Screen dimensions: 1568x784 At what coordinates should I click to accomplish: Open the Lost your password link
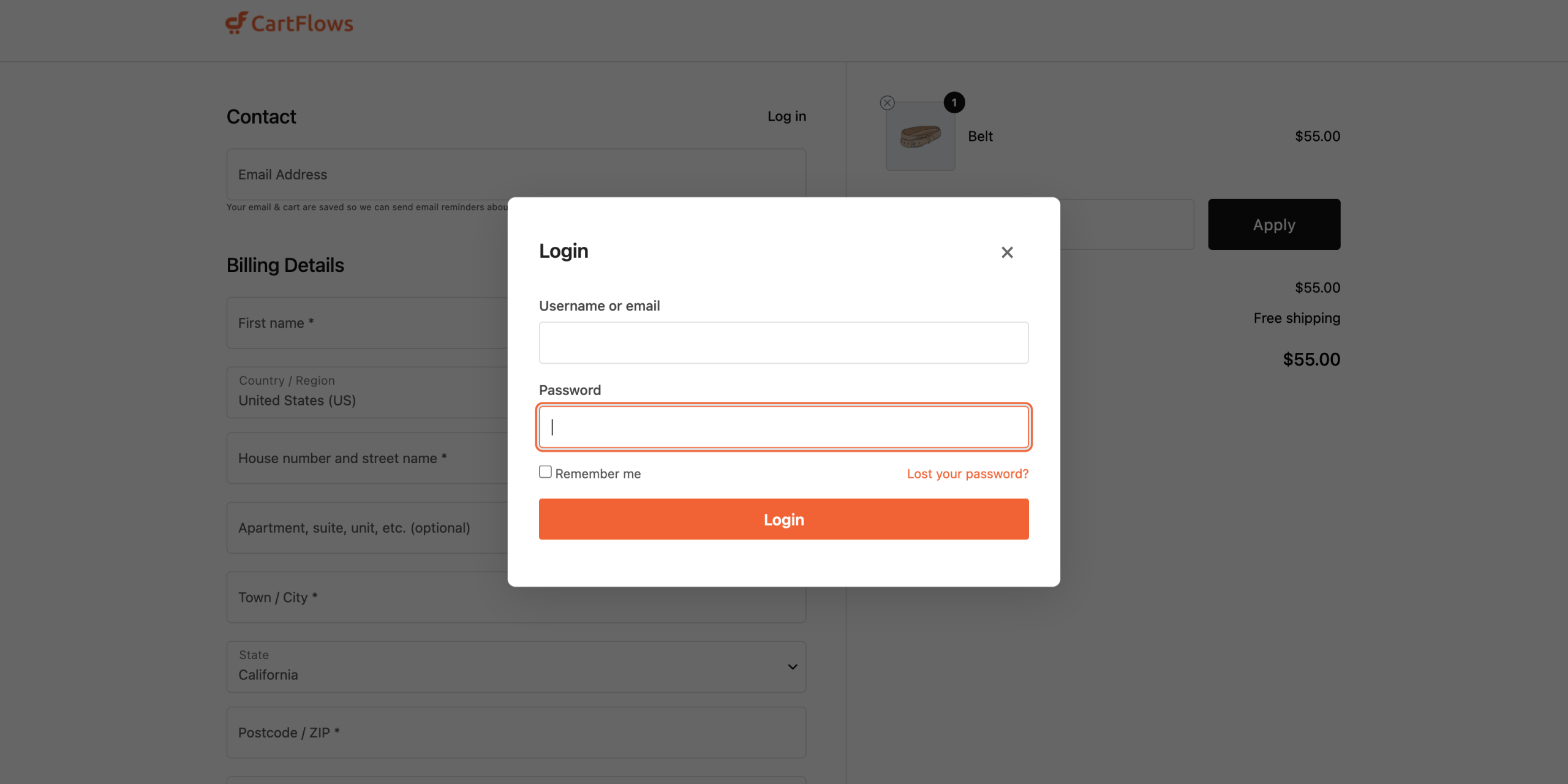coord(968,473)
